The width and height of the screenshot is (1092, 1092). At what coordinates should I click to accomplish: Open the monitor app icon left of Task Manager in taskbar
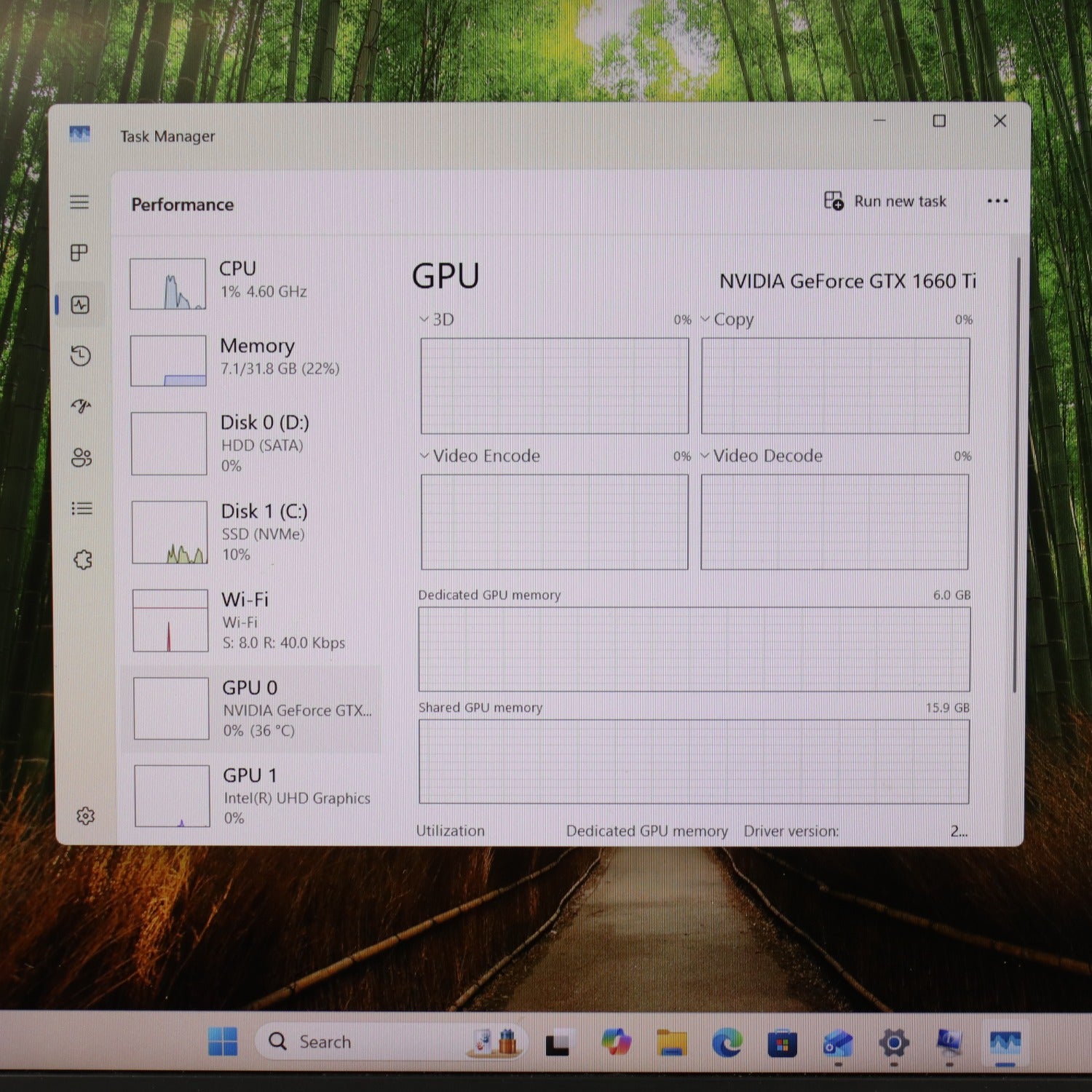pyautogui.click(x=949, y=1042)
